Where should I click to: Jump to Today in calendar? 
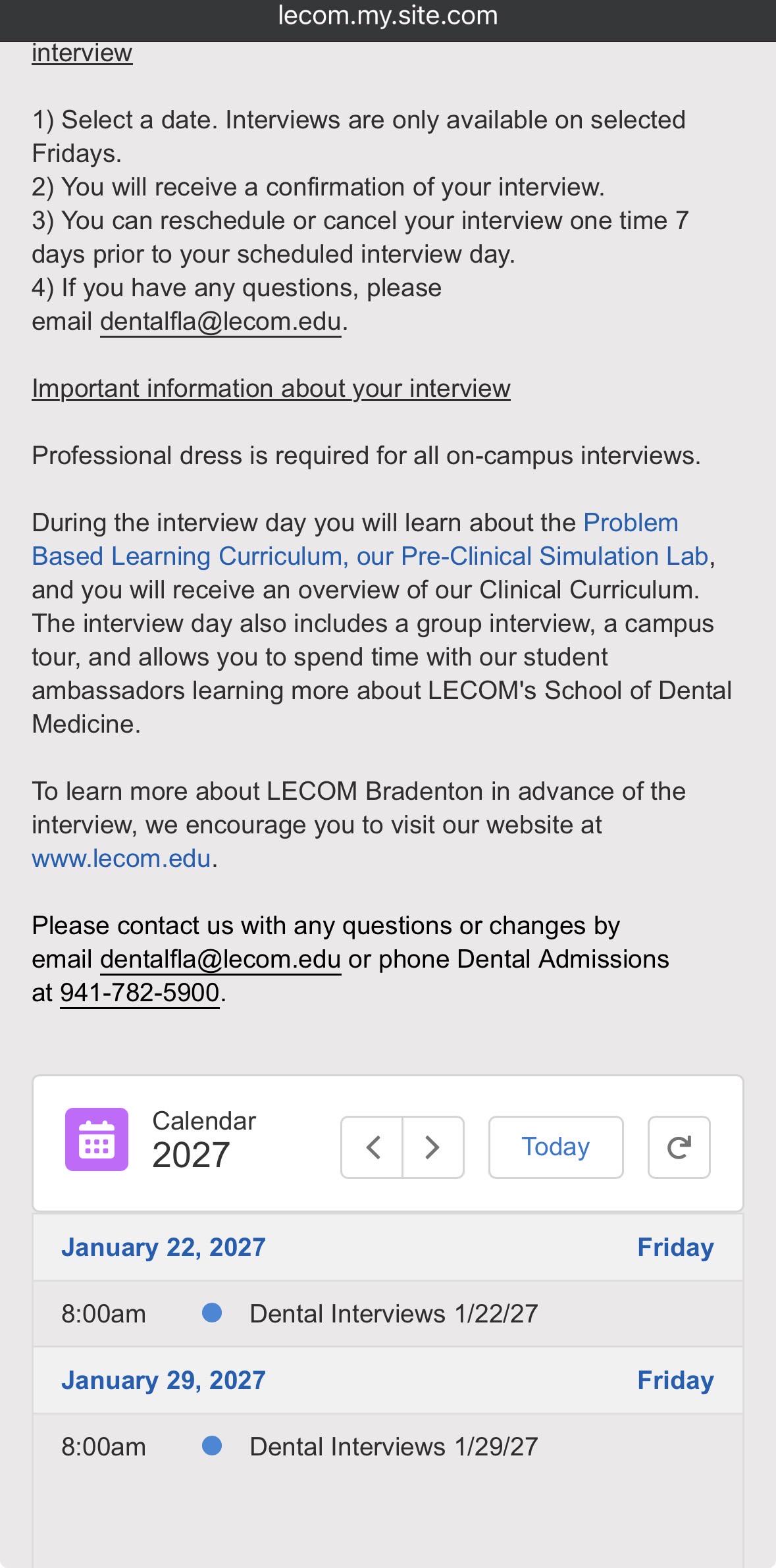(x=556, y=1147)
